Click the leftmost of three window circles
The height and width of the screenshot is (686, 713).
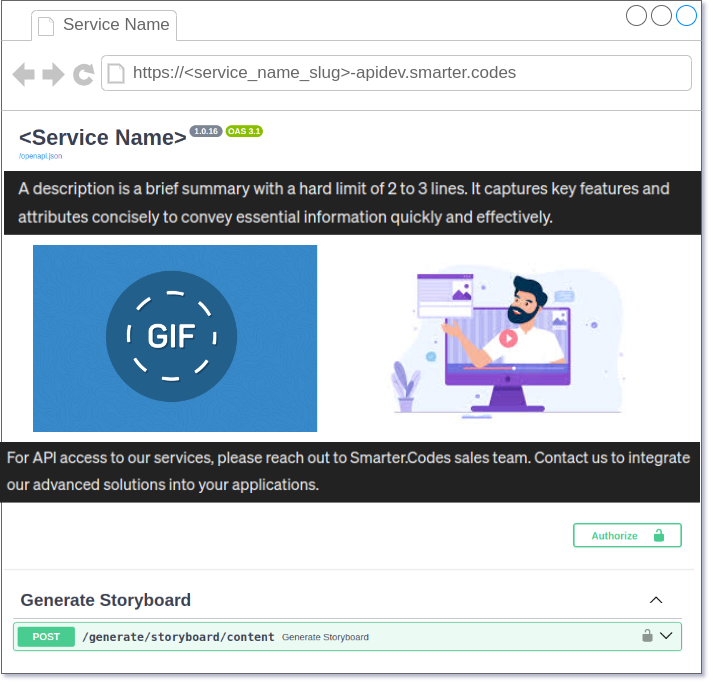point(636,16)
